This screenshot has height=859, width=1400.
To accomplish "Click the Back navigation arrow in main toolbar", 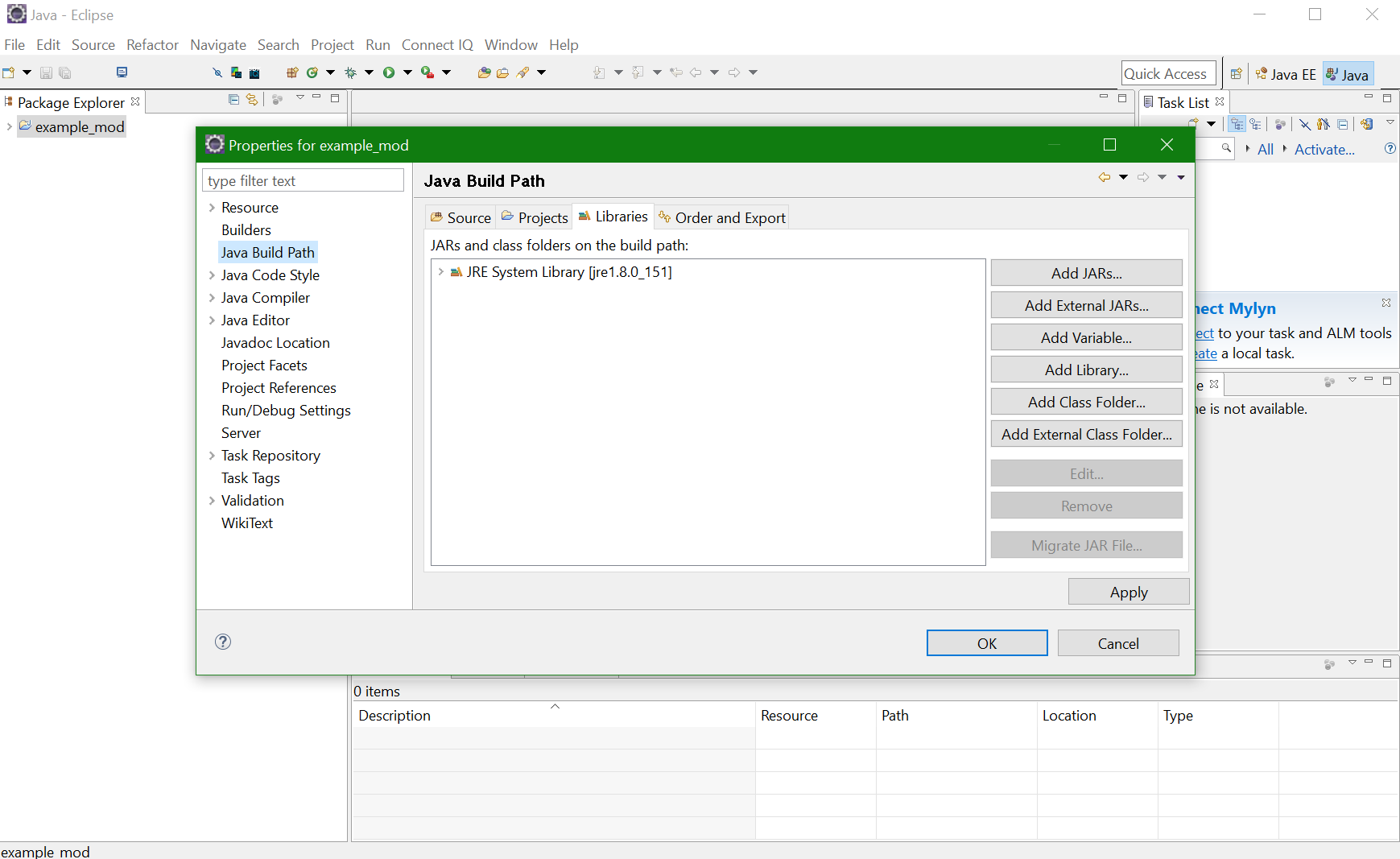I will (696, 72).
